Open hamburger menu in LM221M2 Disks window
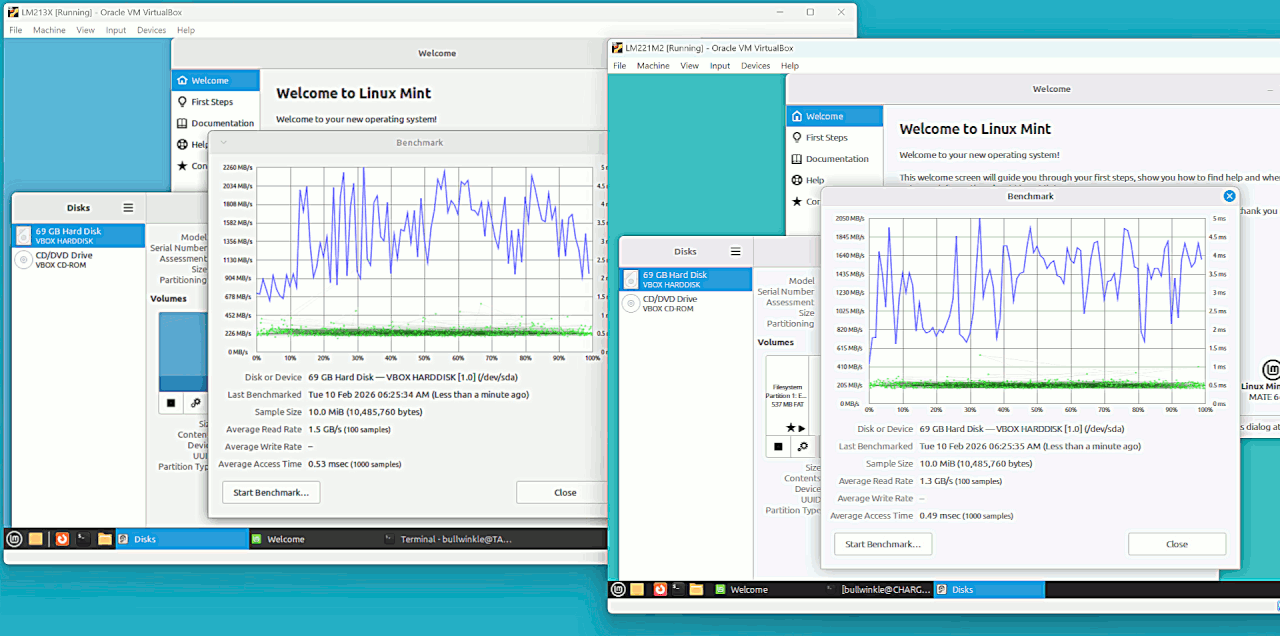 pos(735,252)
